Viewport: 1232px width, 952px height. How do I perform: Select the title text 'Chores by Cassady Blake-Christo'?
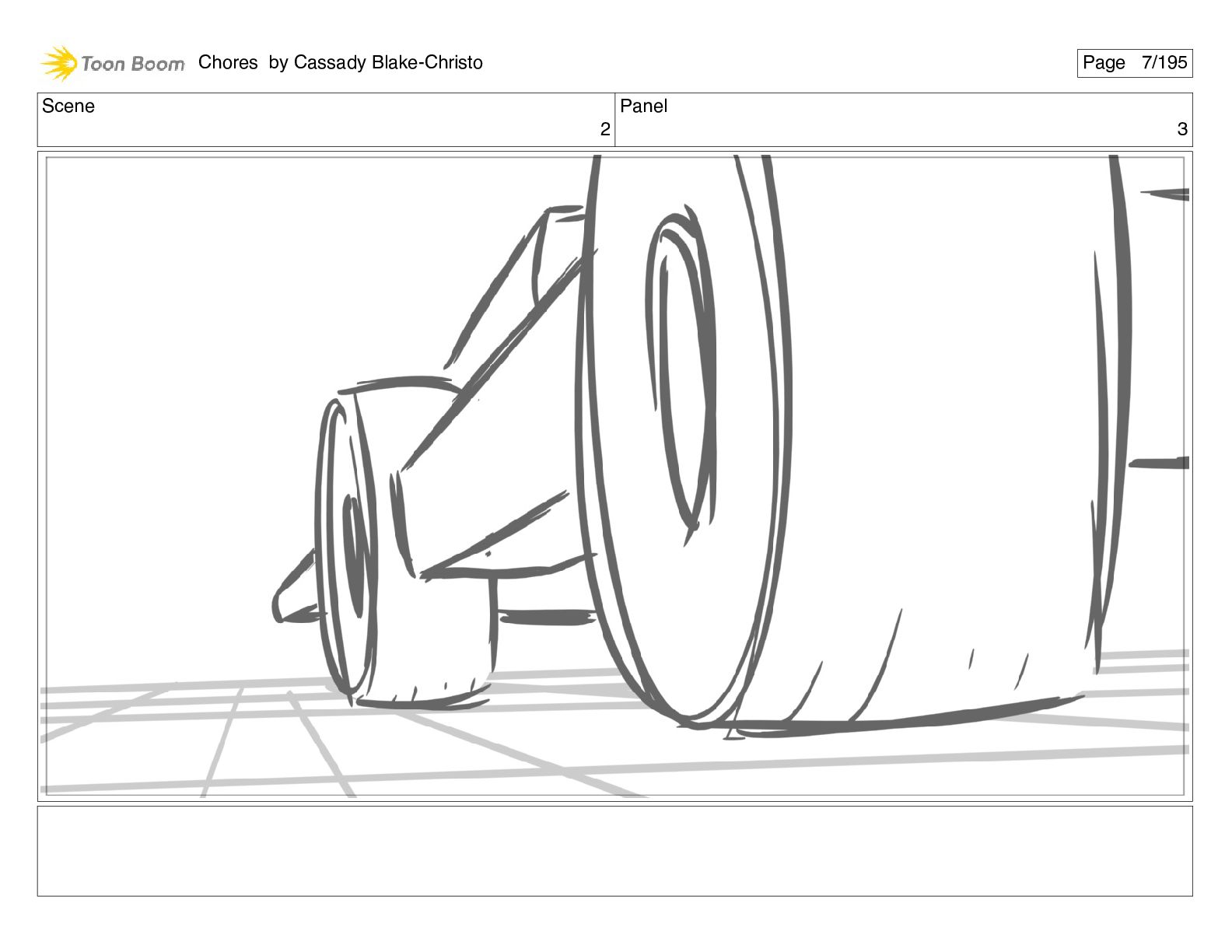pos(341,63)
